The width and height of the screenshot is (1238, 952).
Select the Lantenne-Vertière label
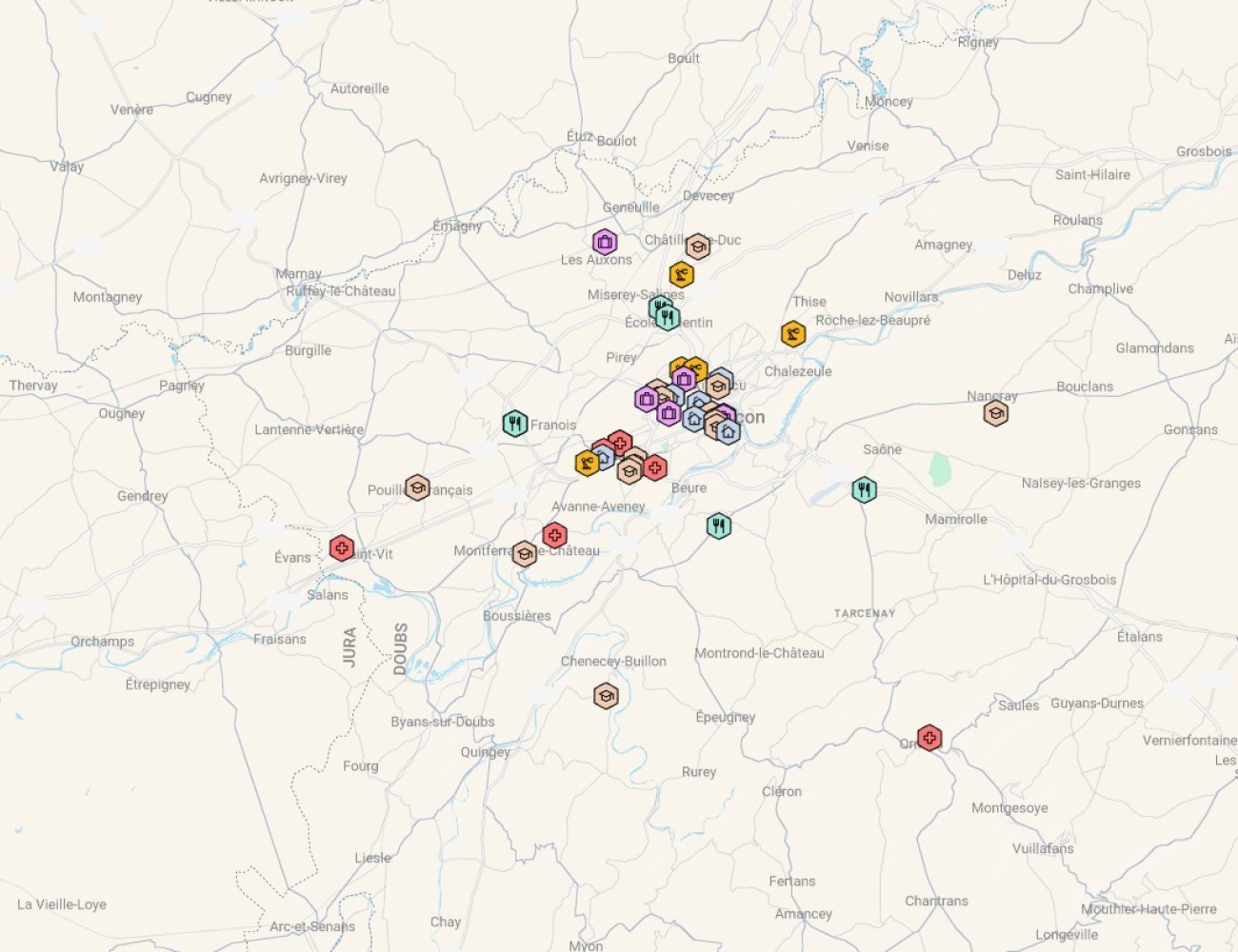pos(309,430)
